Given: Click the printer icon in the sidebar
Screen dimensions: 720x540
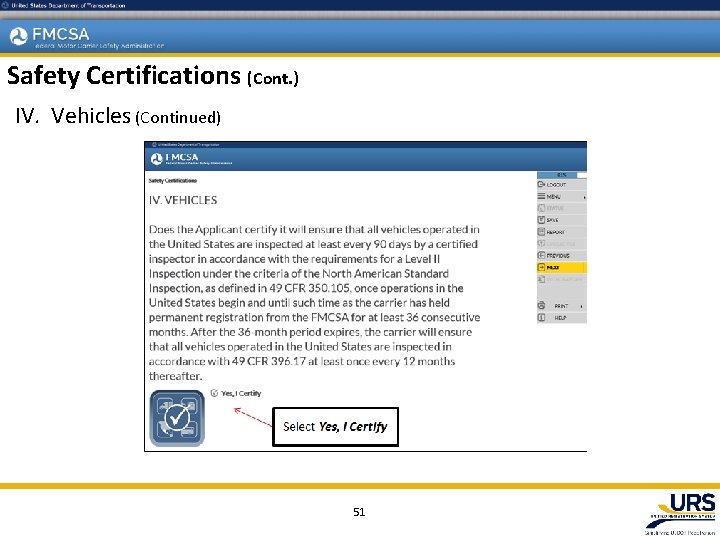Looking at the screenshot, I should click(541, 305).
